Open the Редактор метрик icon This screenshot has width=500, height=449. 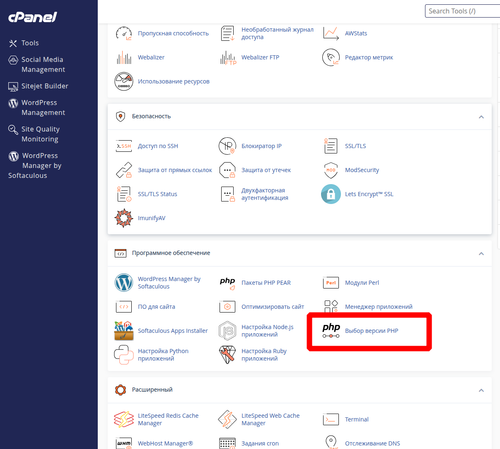pos(331,57)
